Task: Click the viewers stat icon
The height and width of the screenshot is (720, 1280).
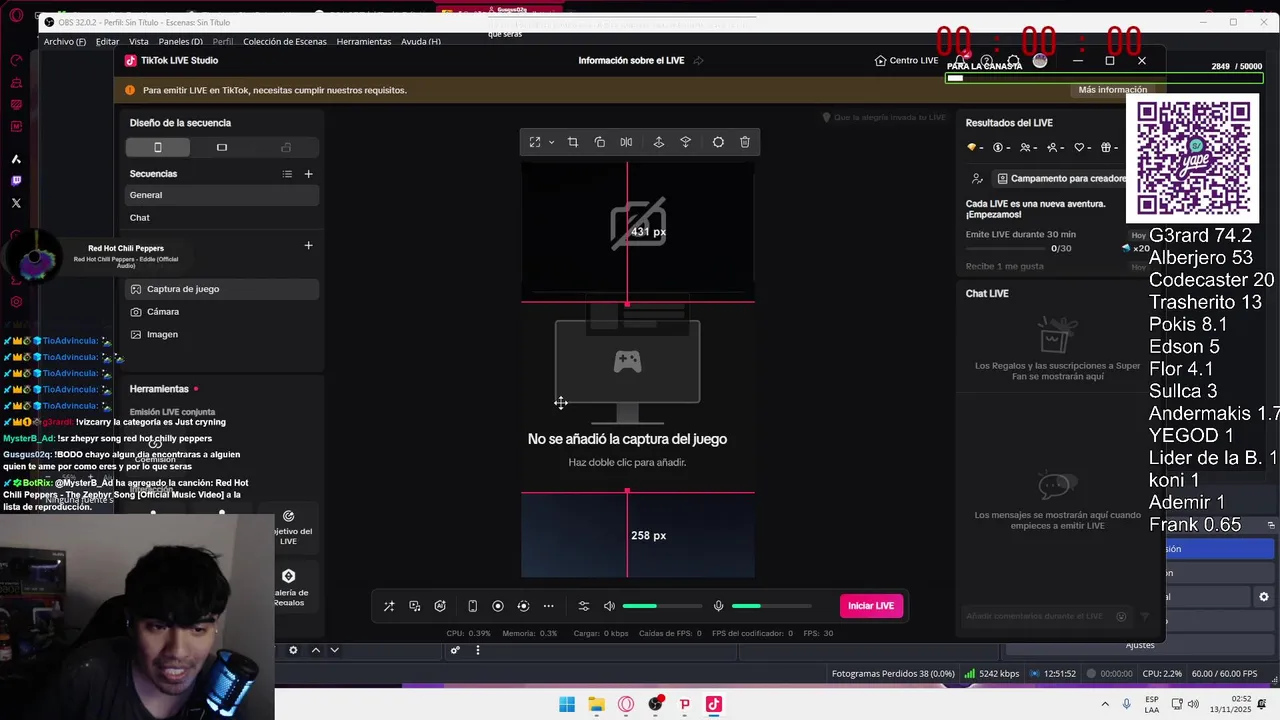Action: coord(1025,148)
